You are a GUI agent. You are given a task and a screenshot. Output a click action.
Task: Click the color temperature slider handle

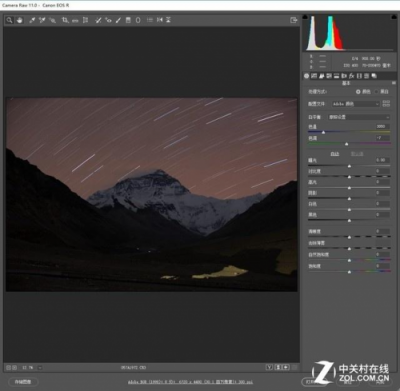pyautogui.click(x=323, y=132)
